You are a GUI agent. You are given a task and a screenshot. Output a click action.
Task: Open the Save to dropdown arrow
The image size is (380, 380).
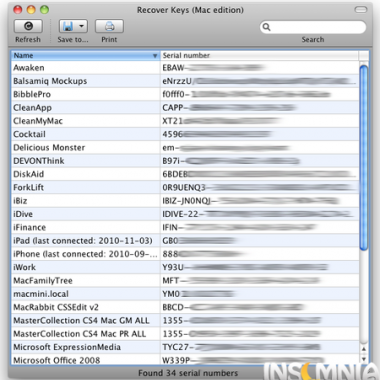point(82,26)
